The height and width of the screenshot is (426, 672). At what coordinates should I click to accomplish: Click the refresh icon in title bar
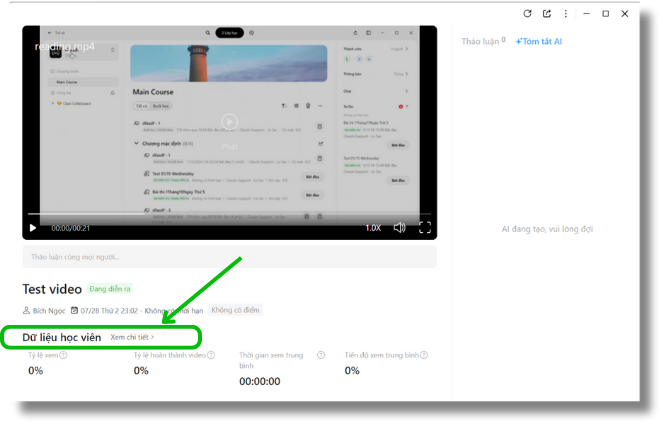[528, 14]
